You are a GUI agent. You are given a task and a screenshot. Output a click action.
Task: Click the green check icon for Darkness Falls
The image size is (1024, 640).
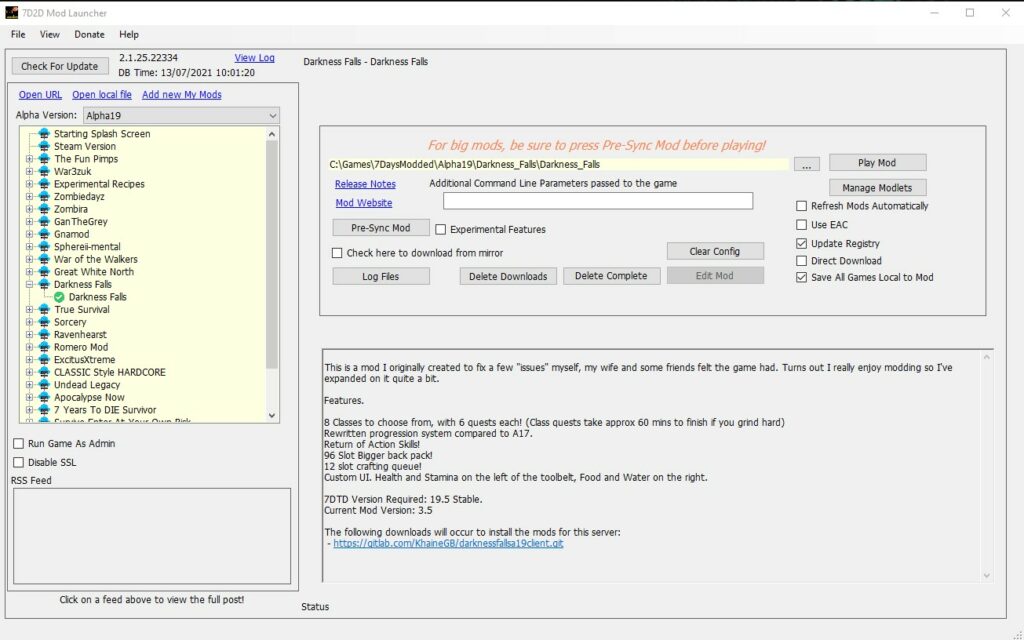point(59,297)
